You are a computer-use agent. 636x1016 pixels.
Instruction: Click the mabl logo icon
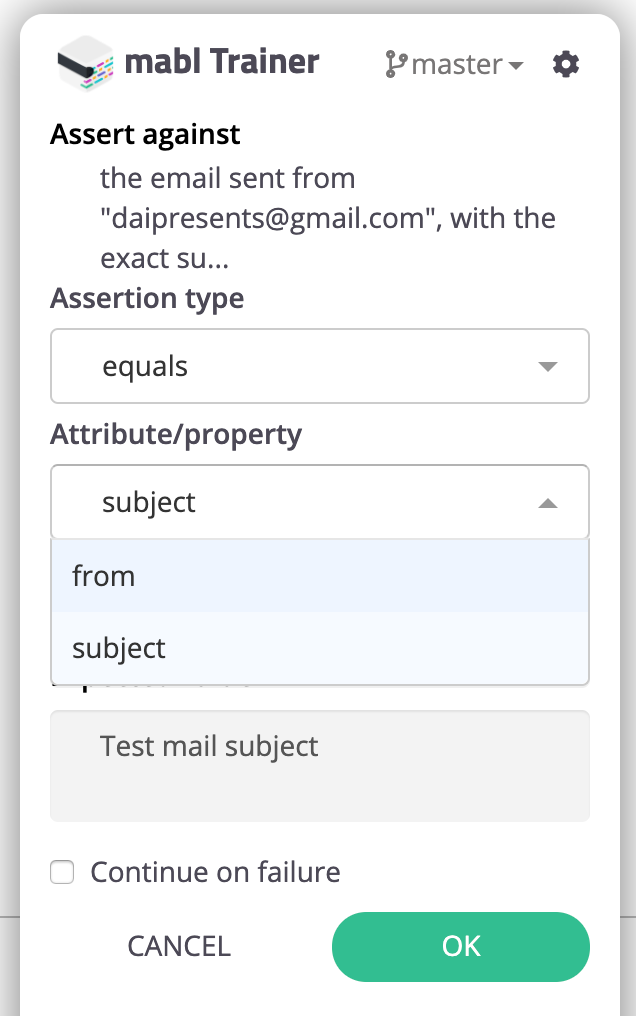point(85,64)
